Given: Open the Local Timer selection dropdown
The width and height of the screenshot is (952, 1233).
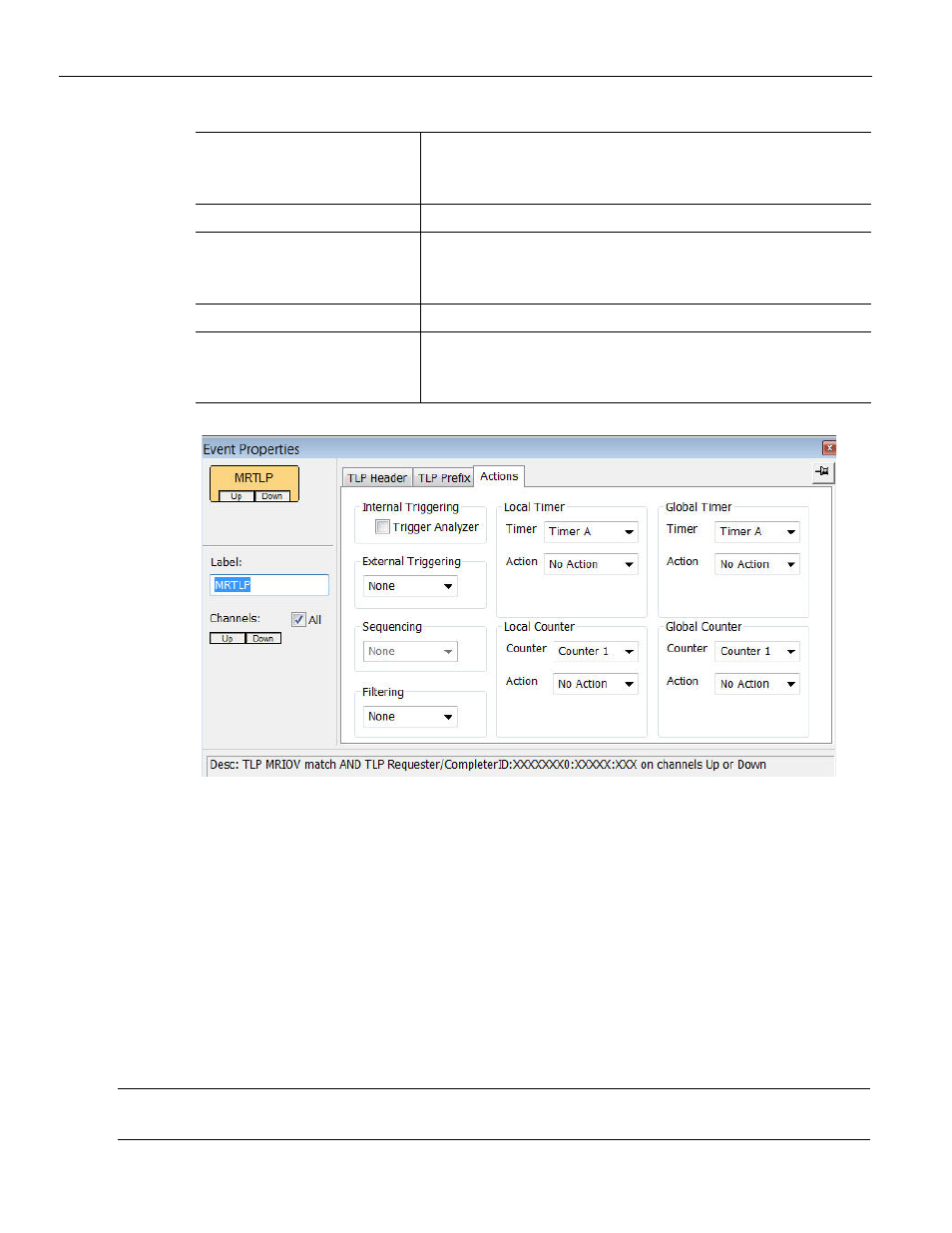Looking at the screenshot, I should pyautogui.click(x=591, y=531).
